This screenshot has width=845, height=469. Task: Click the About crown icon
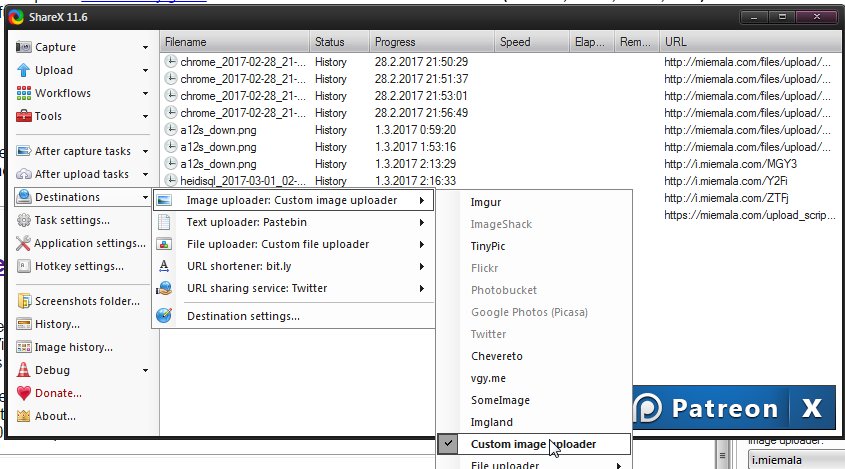(x=23, y=416)
